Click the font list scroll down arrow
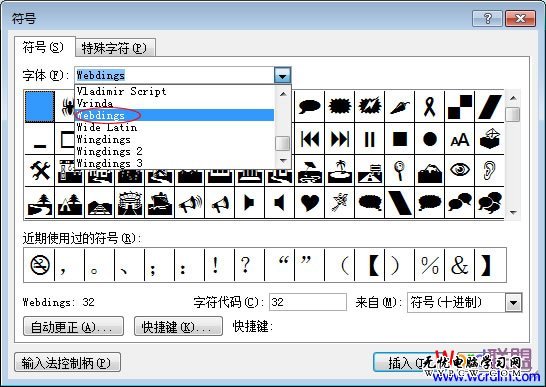This screenshot has height=387, width=546. 283,161
